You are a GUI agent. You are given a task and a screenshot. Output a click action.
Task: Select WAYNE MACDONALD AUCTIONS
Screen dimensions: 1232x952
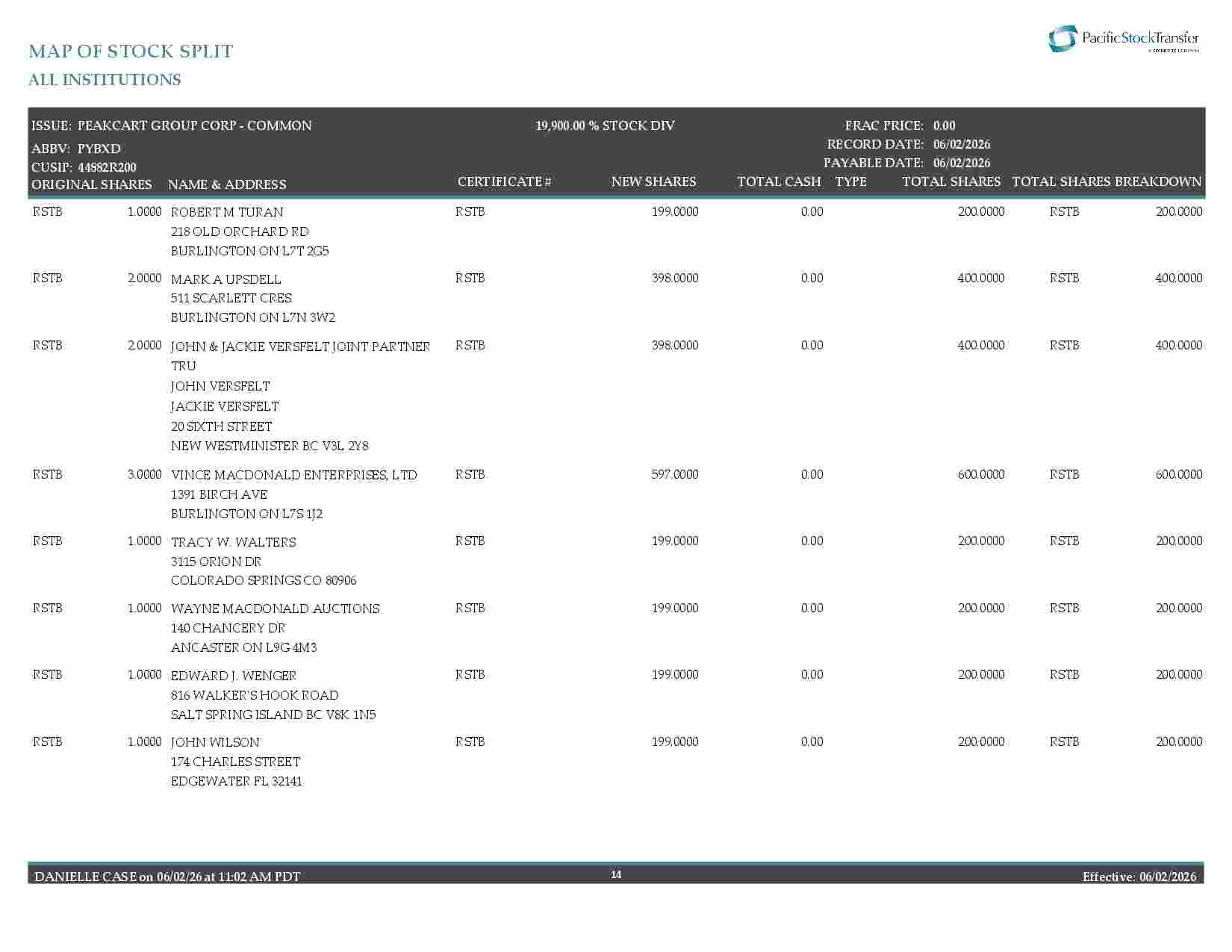pos(276,609)
